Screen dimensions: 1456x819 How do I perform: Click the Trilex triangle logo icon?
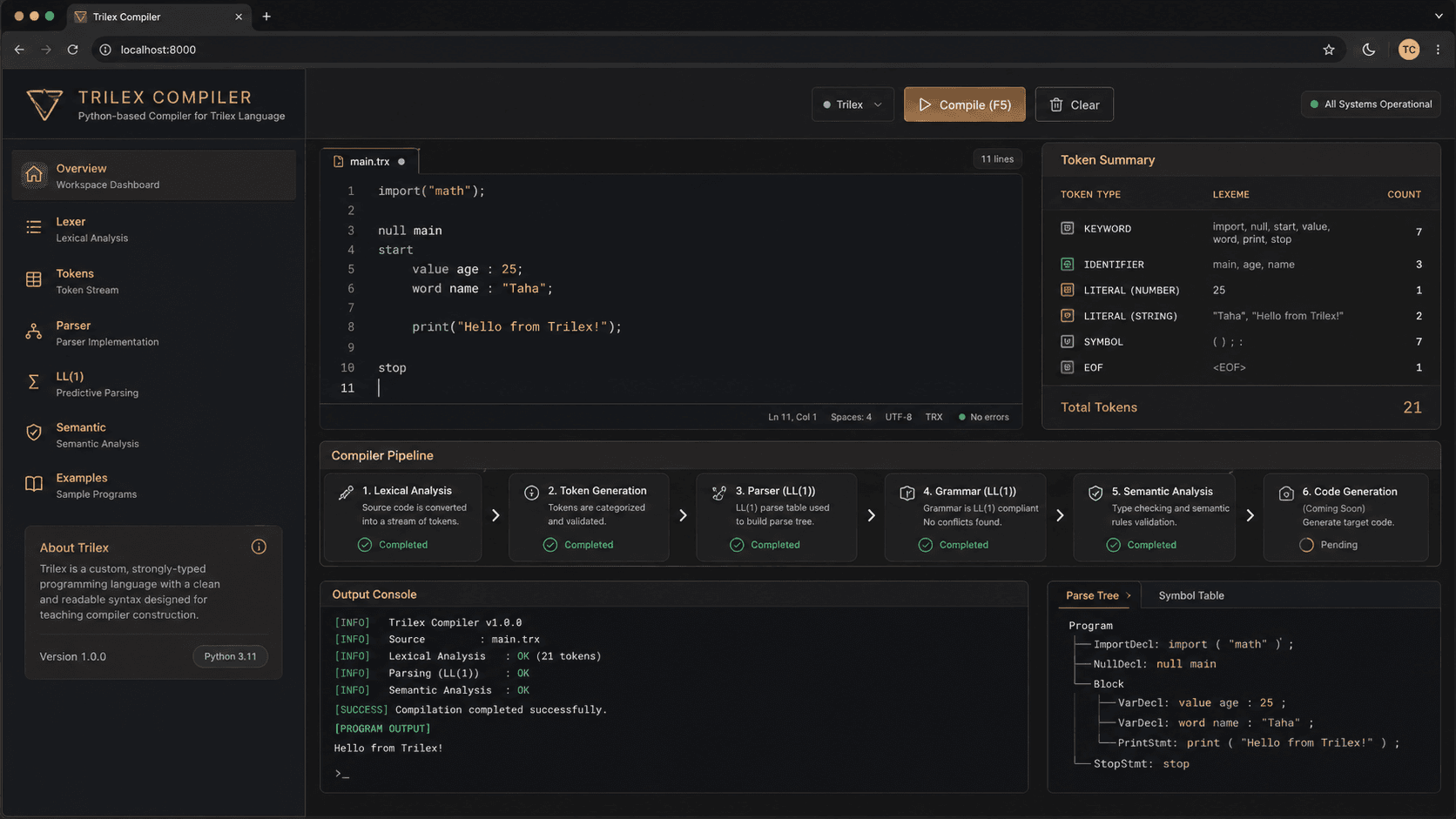click(x=44, y=104)
